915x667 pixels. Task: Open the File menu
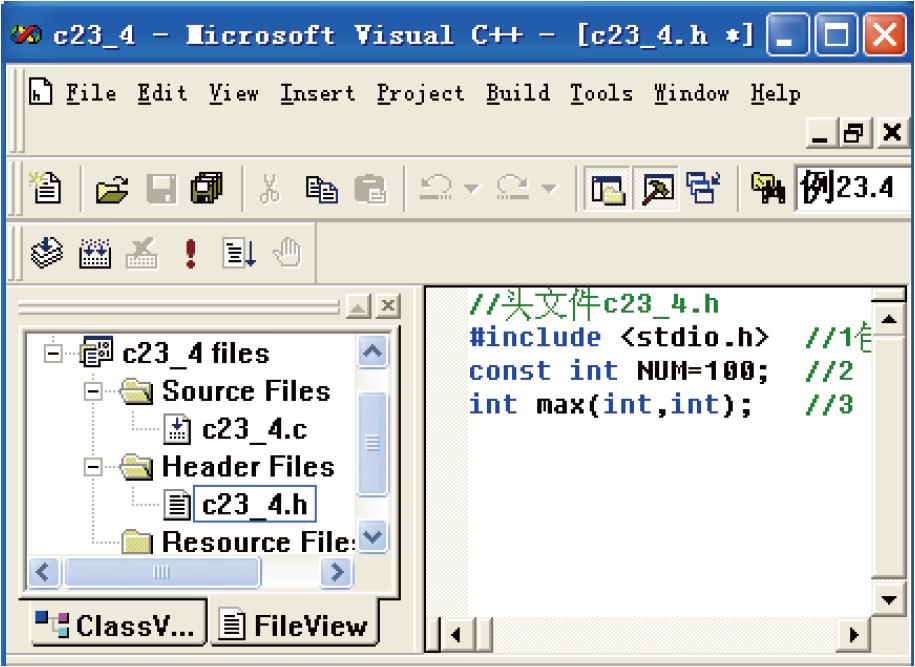pyautogui.click(x=91, y=93)
